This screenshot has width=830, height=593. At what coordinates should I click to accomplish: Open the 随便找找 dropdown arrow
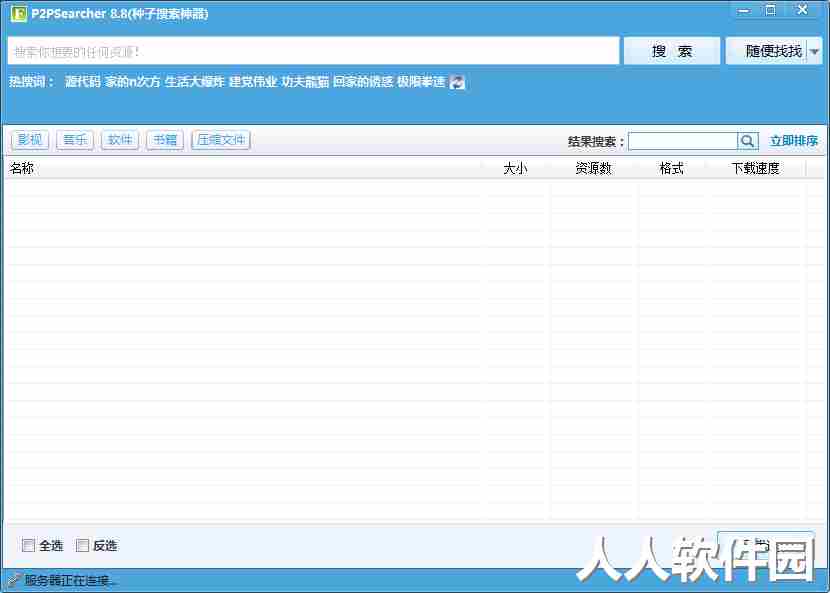point(815,51)
